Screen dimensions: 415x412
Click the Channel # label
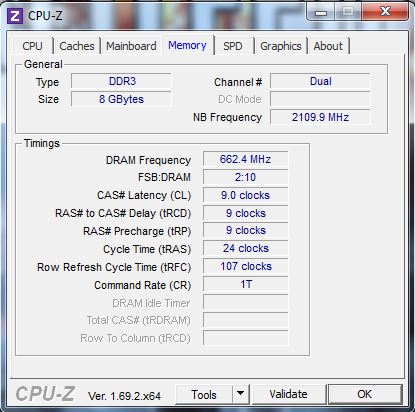(238, 82)
